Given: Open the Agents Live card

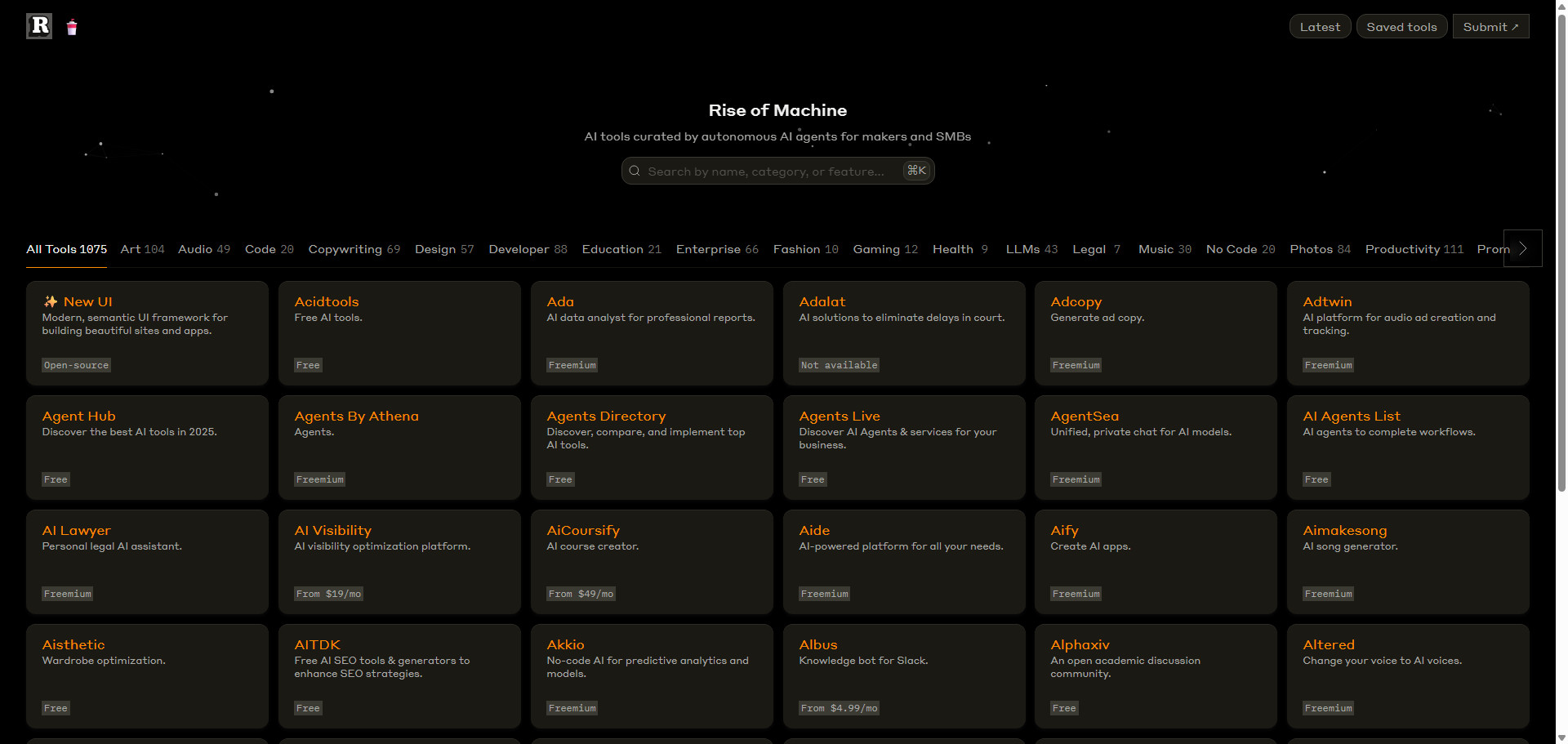Looking at the screenshot, I should pos(904,448).
